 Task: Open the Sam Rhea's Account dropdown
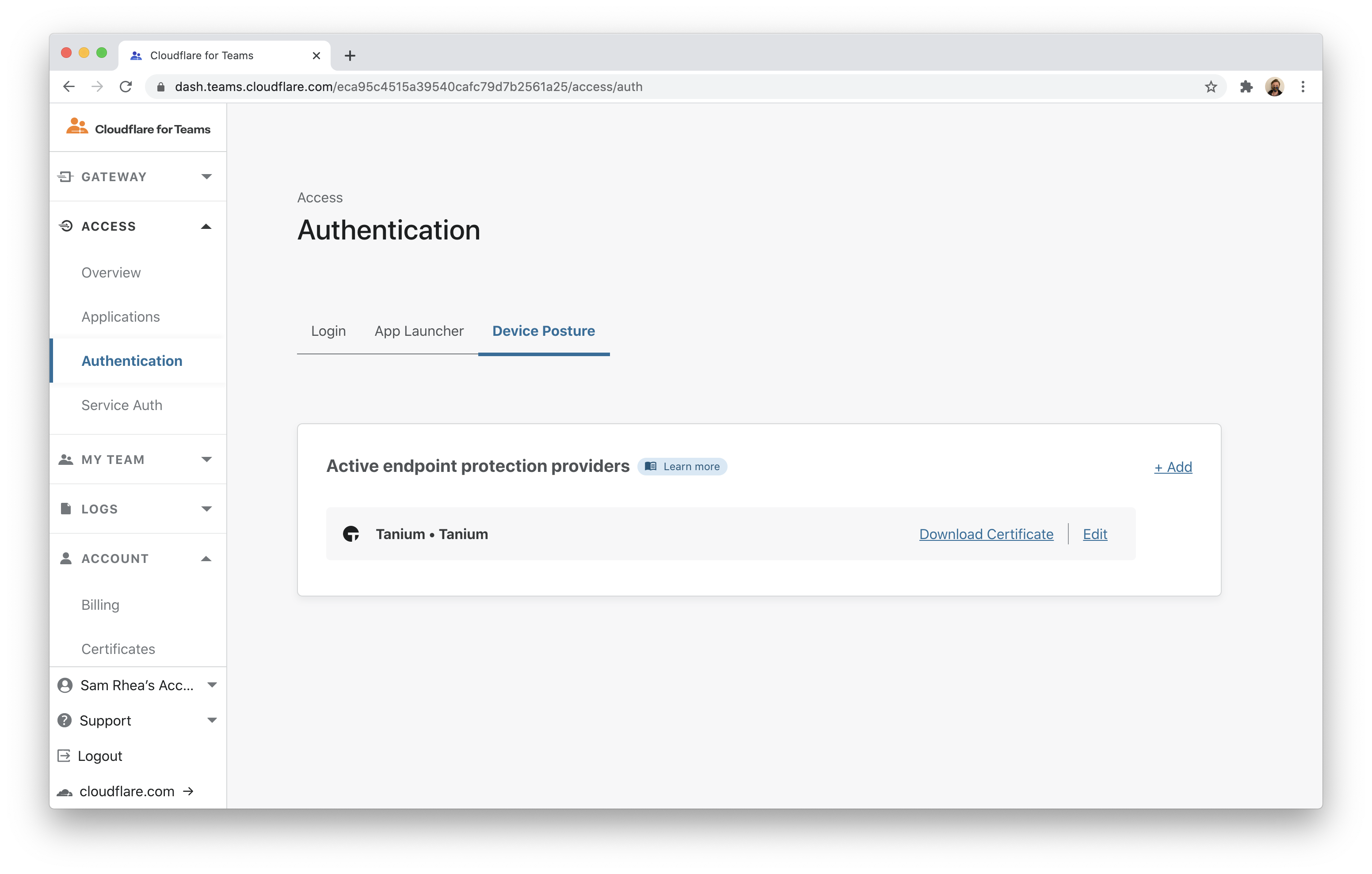(x=137, y=685)
